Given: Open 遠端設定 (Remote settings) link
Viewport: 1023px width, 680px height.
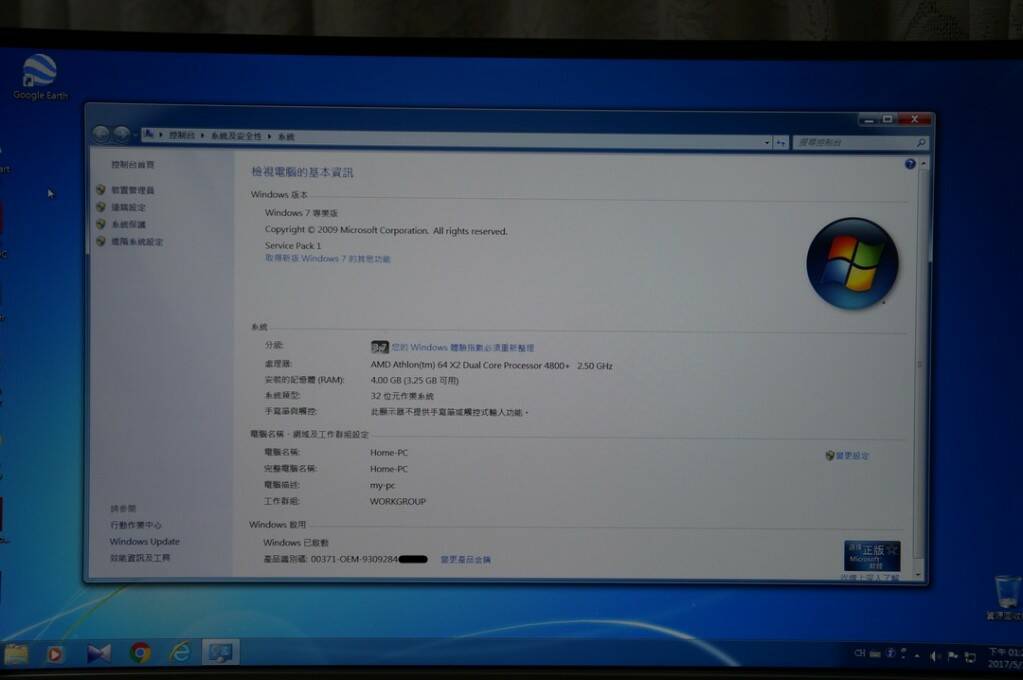Looking at the screenshot, I should point(128,208).
